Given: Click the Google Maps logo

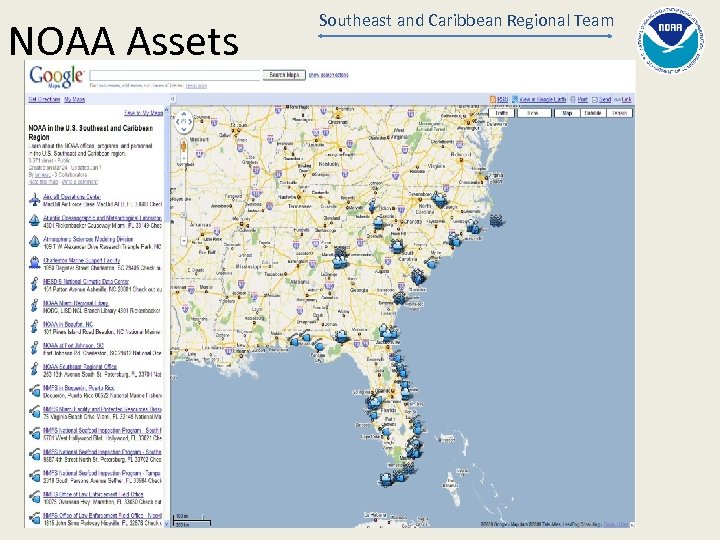Looking at the screenshot, I should coord(56,76).
